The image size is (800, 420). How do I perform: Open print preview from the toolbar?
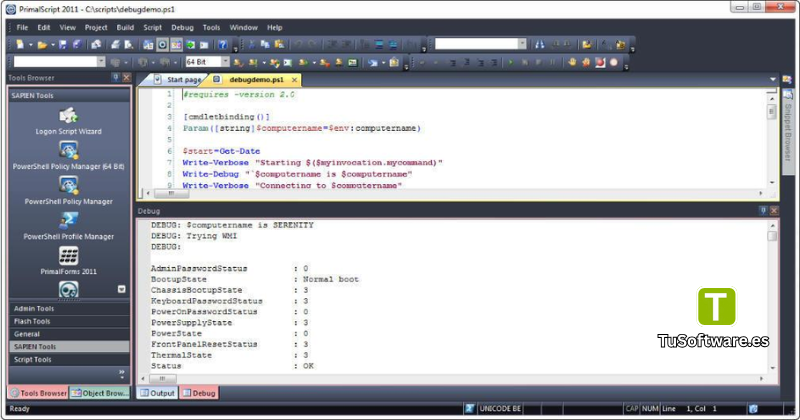(x=129, y=45)
